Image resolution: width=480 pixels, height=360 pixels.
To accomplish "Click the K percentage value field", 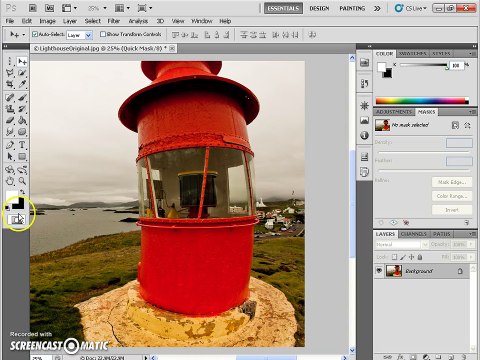I will tap(456, 65).
